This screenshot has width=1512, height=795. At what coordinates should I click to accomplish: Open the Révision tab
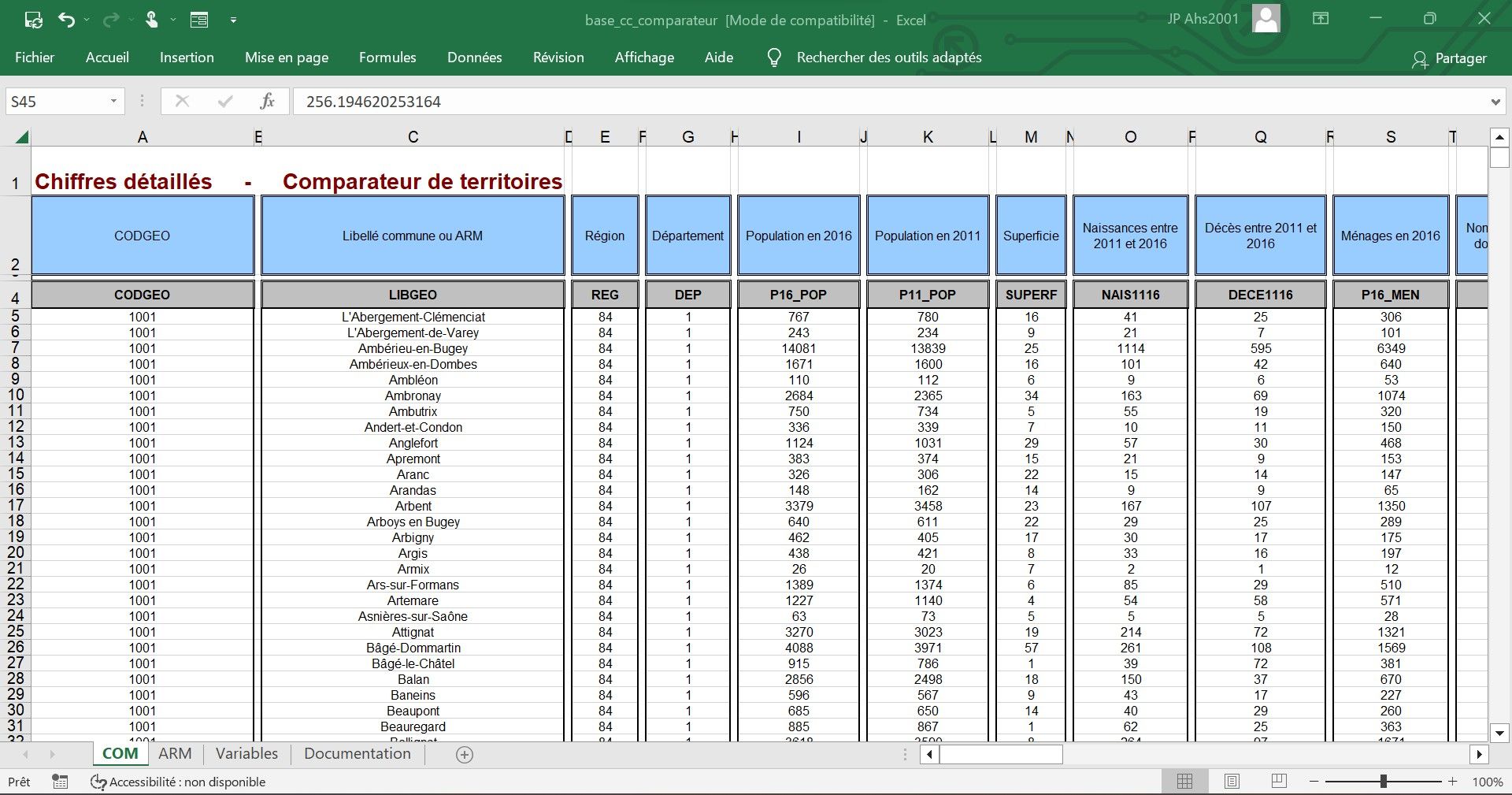pos(558,58)
